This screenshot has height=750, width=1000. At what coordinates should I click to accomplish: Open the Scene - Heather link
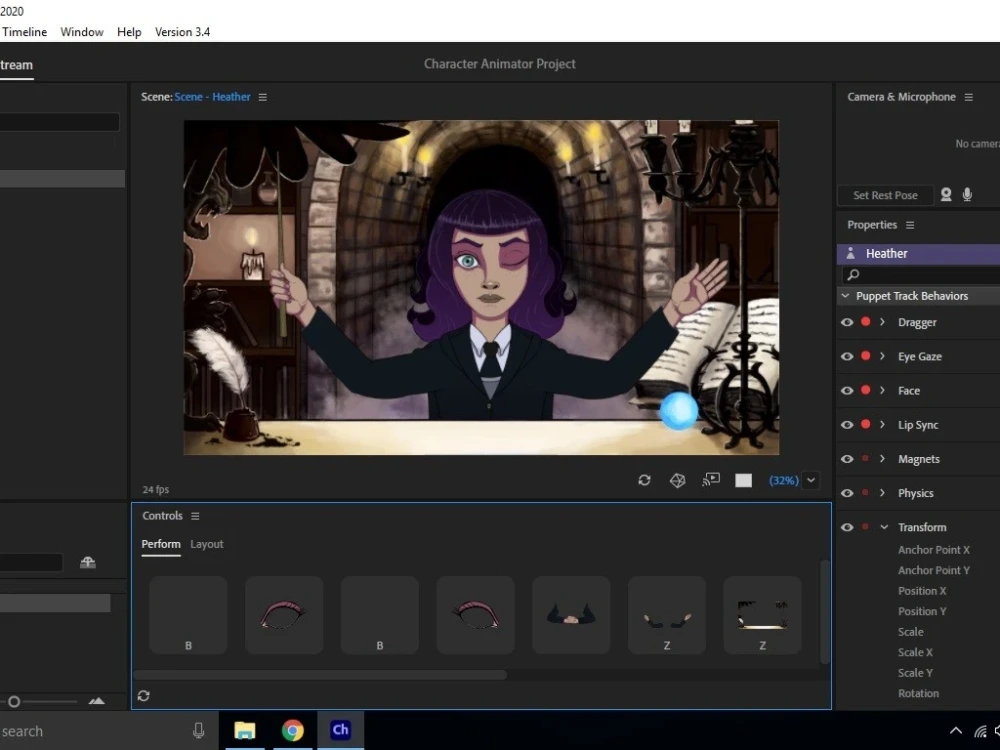[x=212, y=97]
